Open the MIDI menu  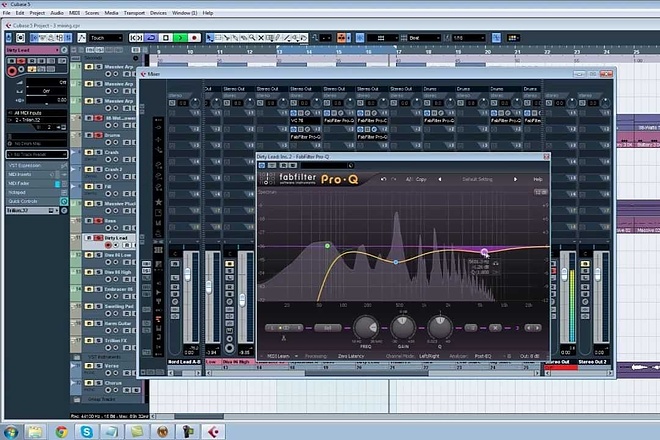(75, 13)
